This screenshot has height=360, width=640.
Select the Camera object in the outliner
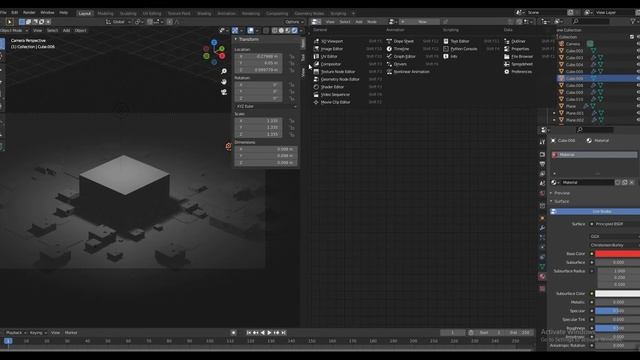[x=573, y=44]
